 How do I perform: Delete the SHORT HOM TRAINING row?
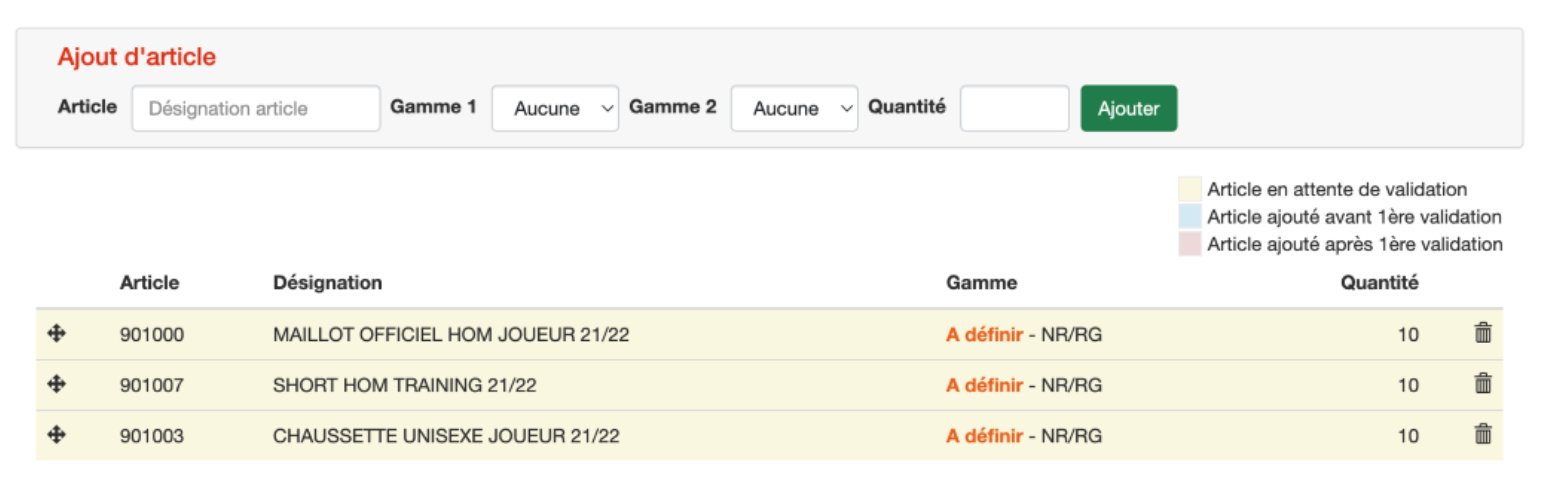click(x=1483, y=384)
